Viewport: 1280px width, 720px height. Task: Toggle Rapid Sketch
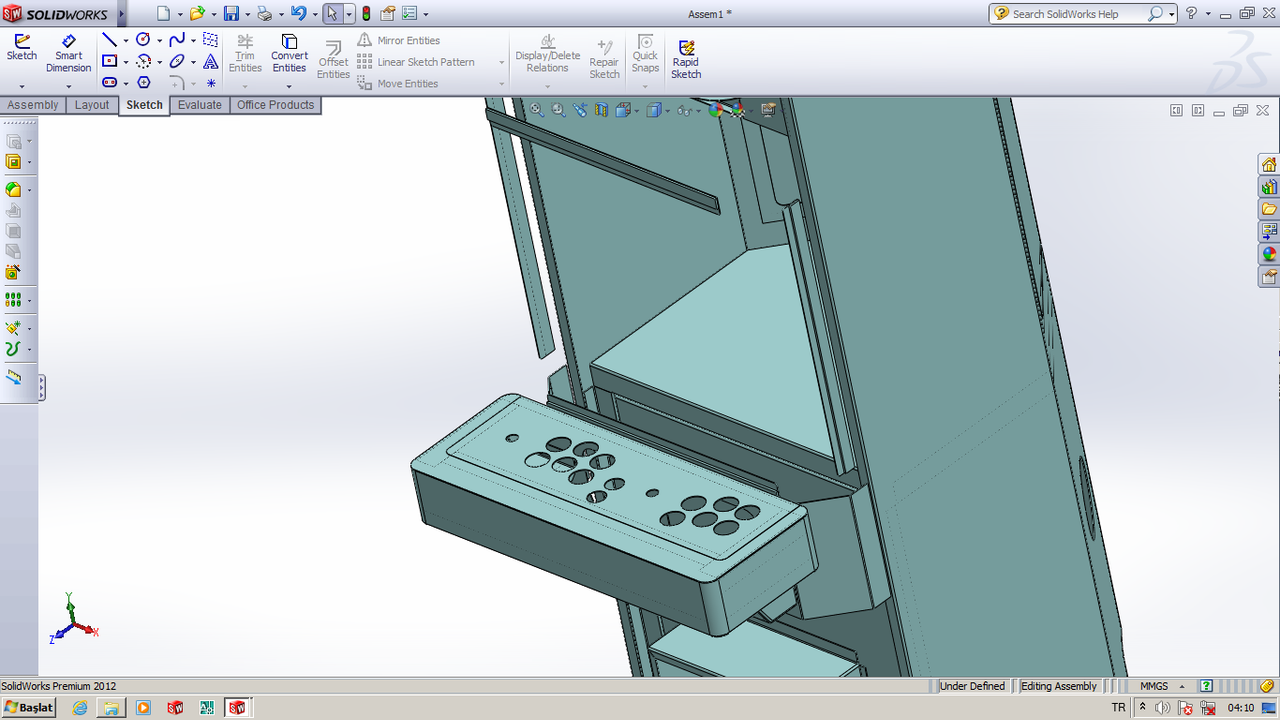686,59
